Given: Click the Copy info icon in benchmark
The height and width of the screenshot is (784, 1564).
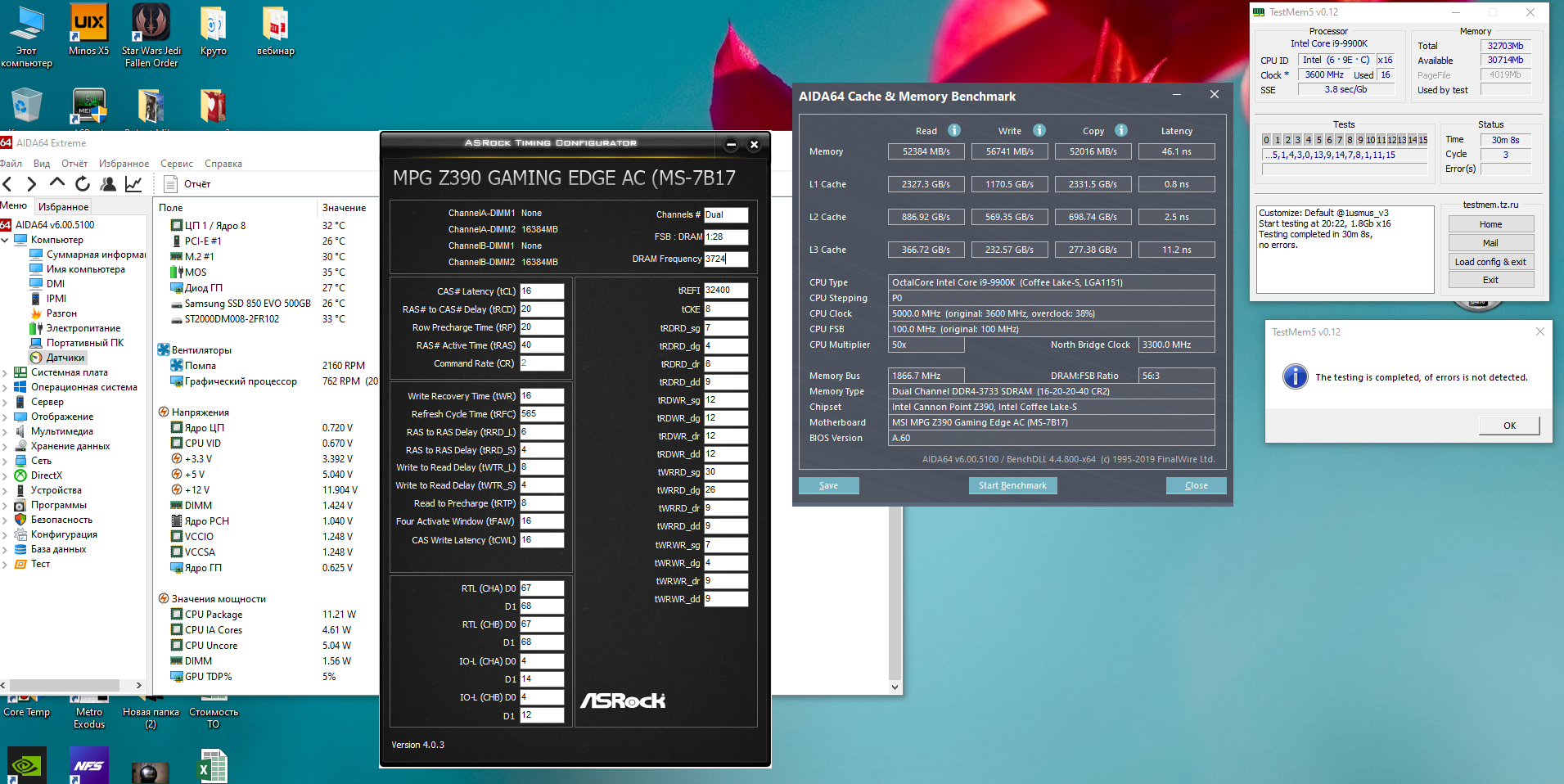Looking at the screenshot, I should coord(1121,130).
